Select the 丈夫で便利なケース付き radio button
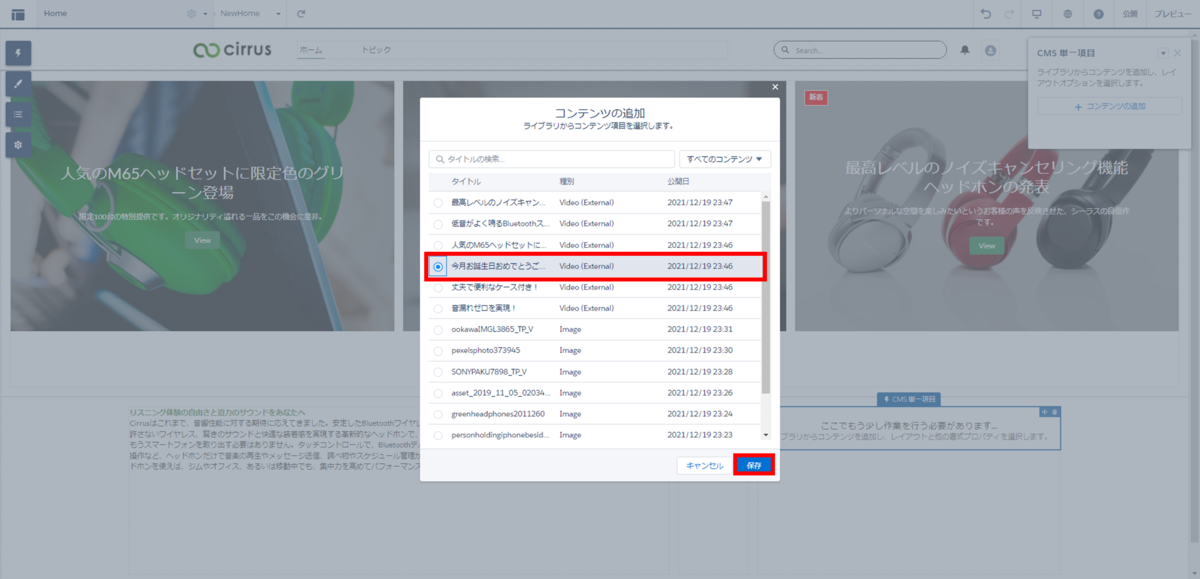This screenshot has height=579, width=1200. tap(438, 287)
